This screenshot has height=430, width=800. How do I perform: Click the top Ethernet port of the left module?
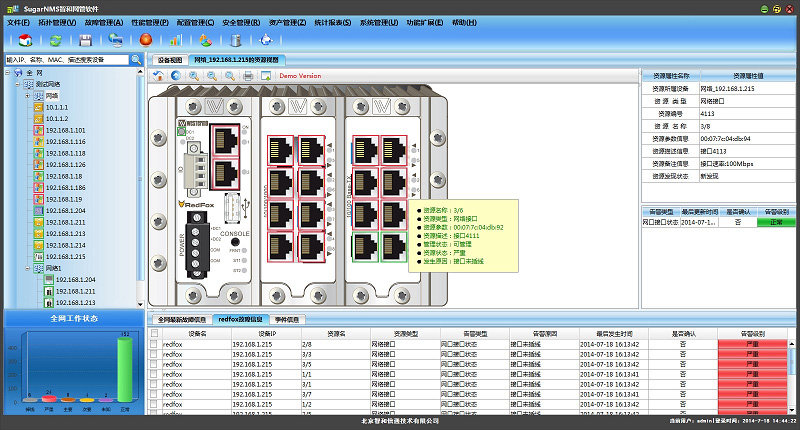(225, 140)
